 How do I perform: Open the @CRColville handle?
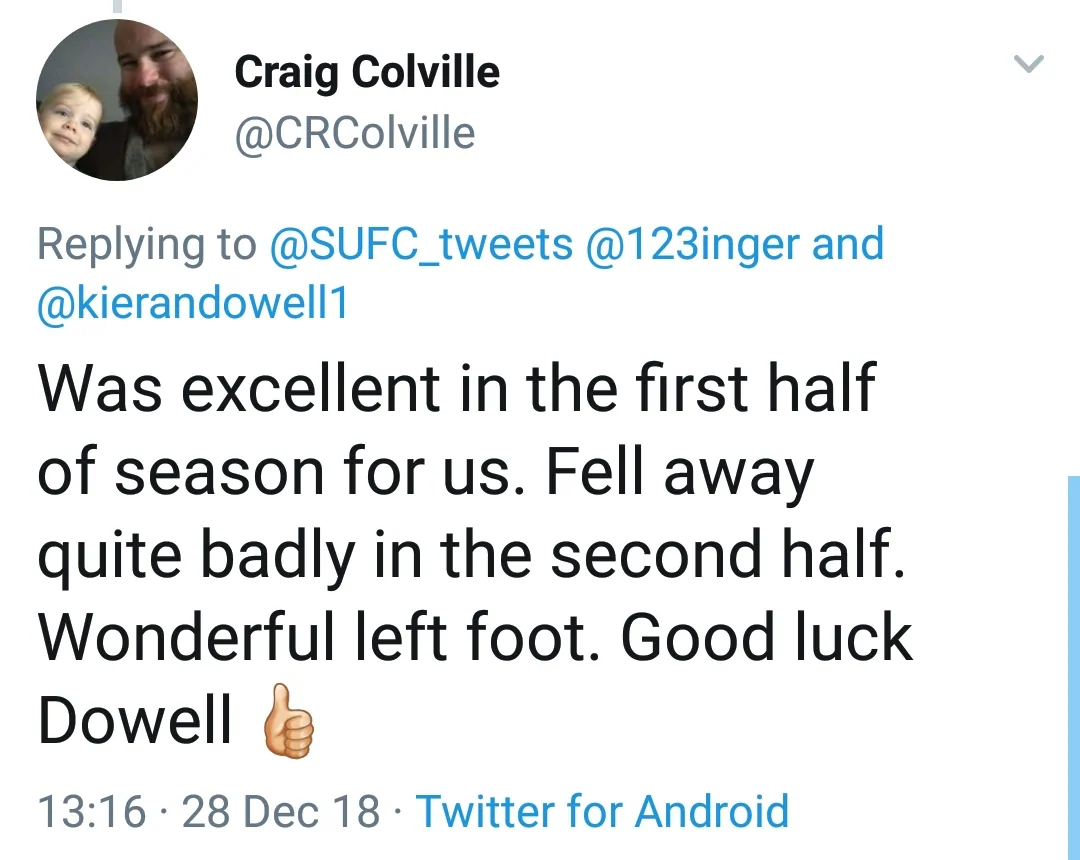[354, 133]
